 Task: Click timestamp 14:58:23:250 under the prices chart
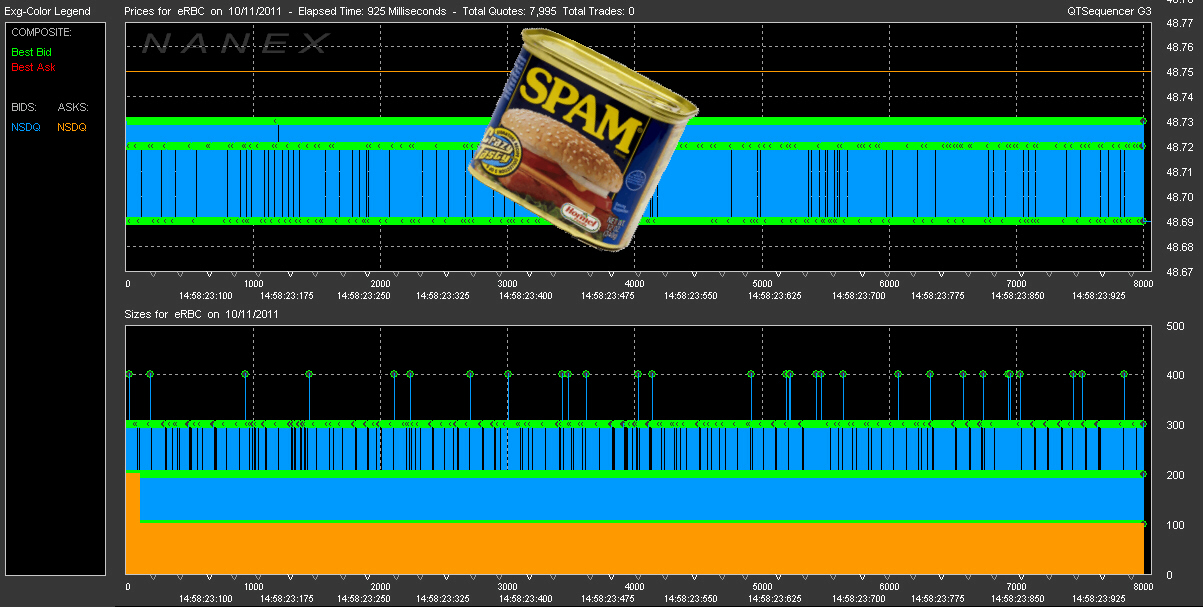pyautogui.click(x=364, y=296)
